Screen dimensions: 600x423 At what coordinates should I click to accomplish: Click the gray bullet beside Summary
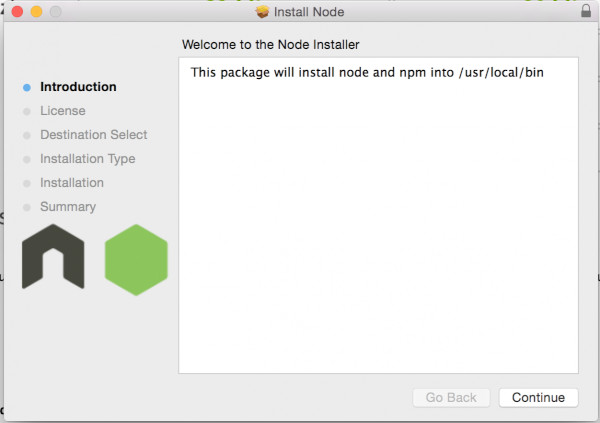[x=27, y=207]
